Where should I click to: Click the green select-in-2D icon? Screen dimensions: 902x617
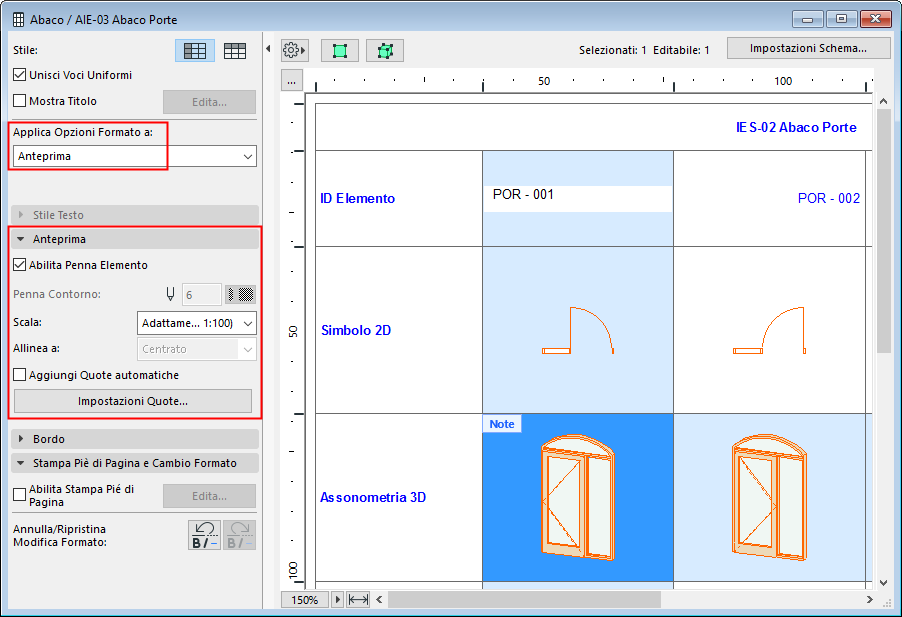[x=339, y=51]
